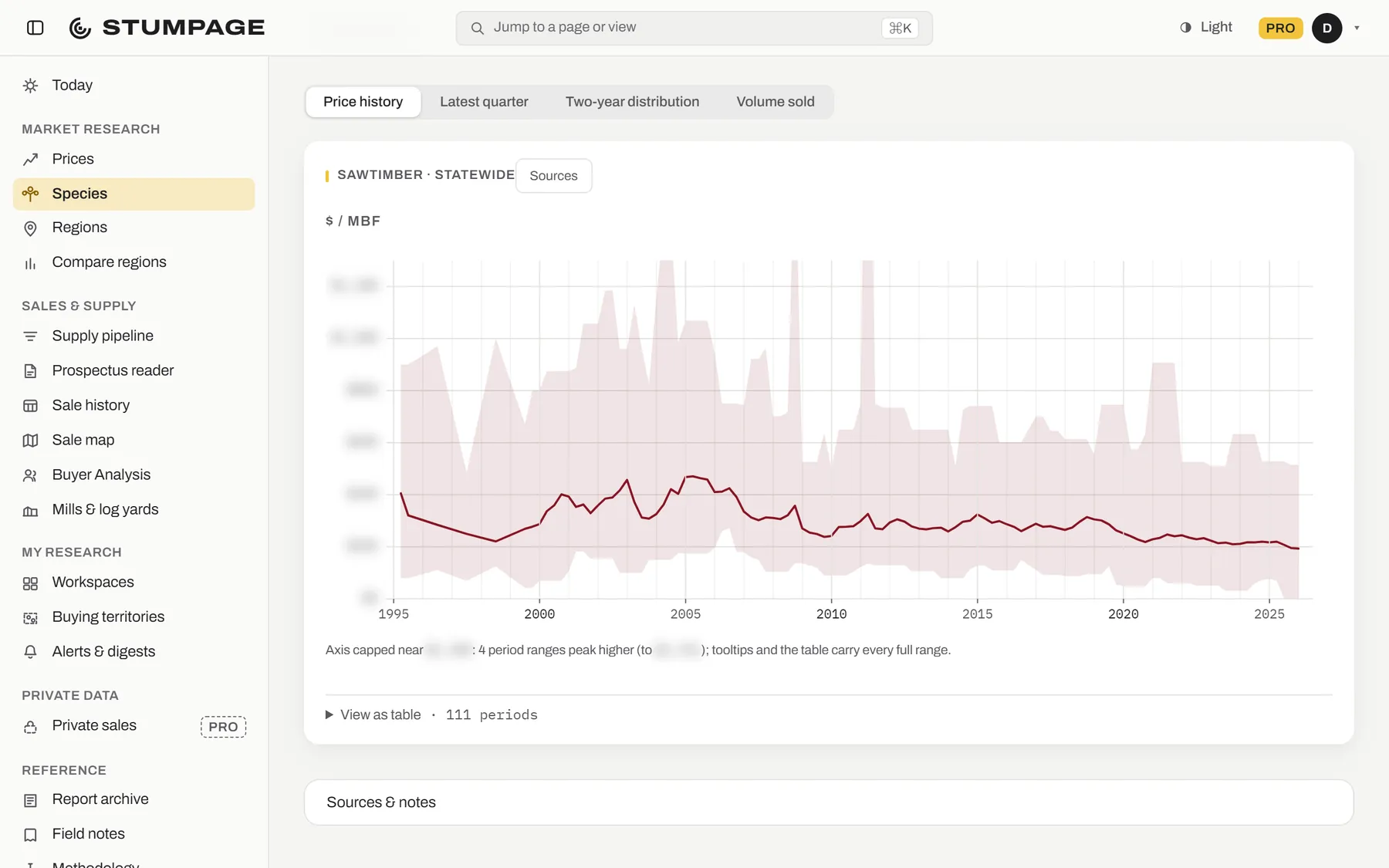
Task: Collapse the sidebar using the panel icon
Action: 35,28
